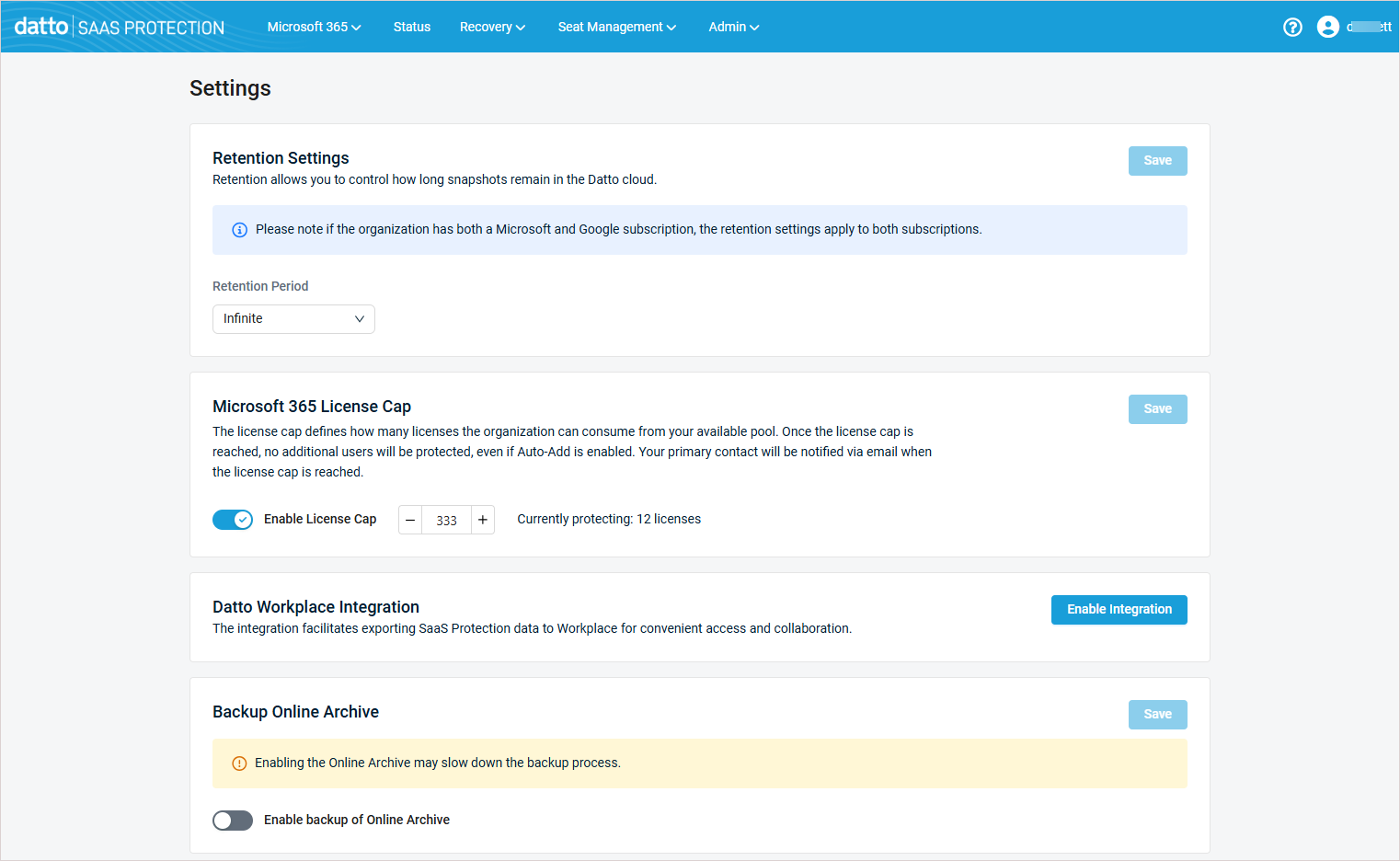The height and width of the screenshot is (861, 1400).
Task: Disable the Enable License Cap toggle
Action: click(233, 520)
